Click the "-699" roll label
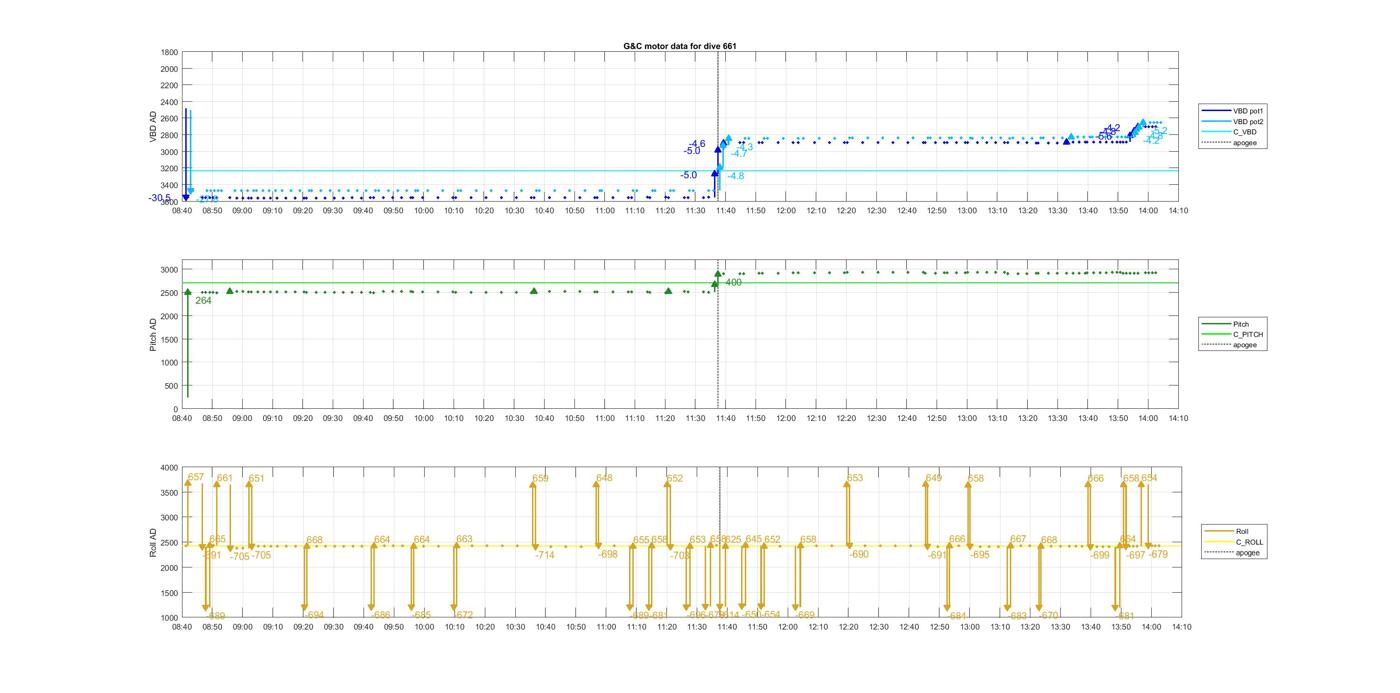1400x693 pixels. click(x=1100, y=555)
